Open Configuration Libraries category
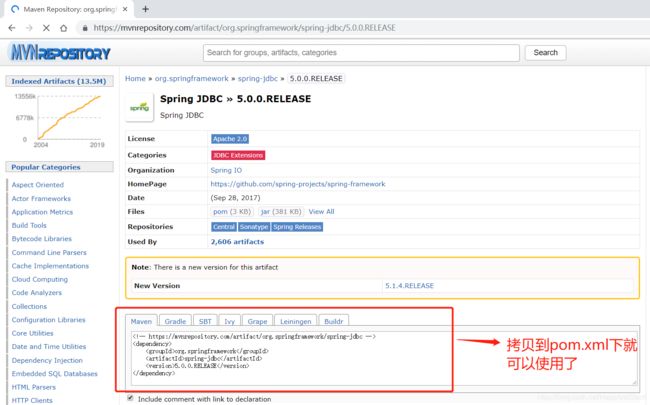 click(x=49, y=320)
